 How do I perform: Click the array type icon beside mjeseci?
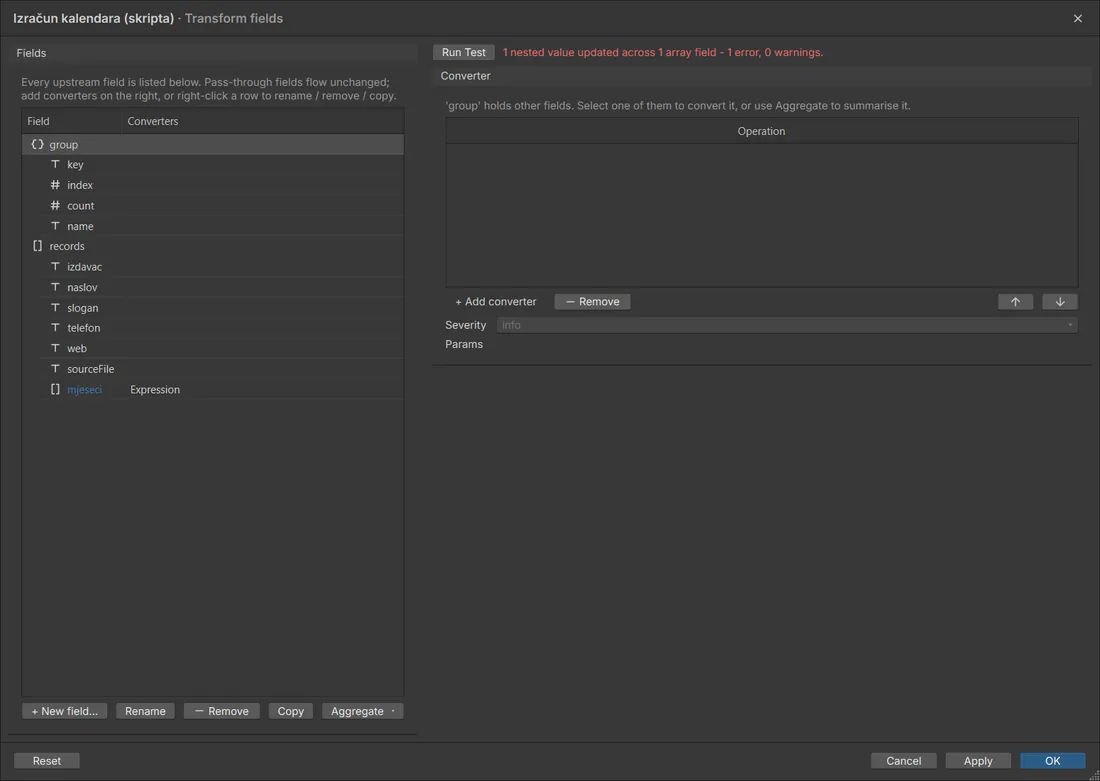click(55, 389)
